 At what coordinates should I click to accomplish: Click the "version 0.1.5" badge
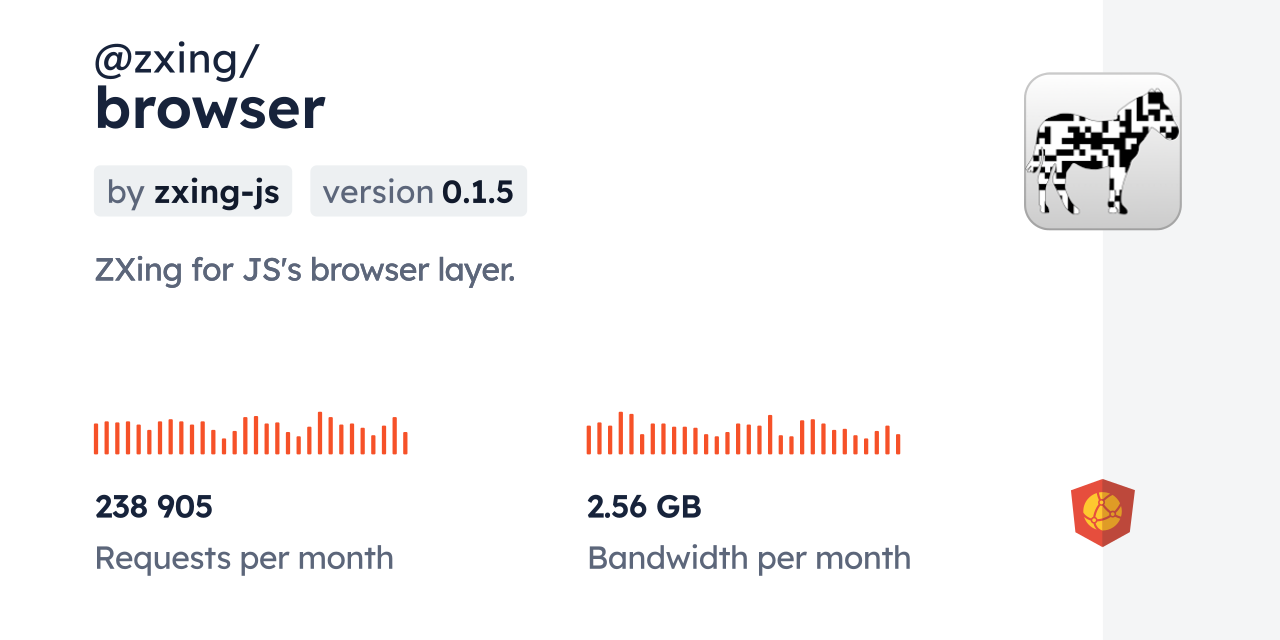coord(418,191)
